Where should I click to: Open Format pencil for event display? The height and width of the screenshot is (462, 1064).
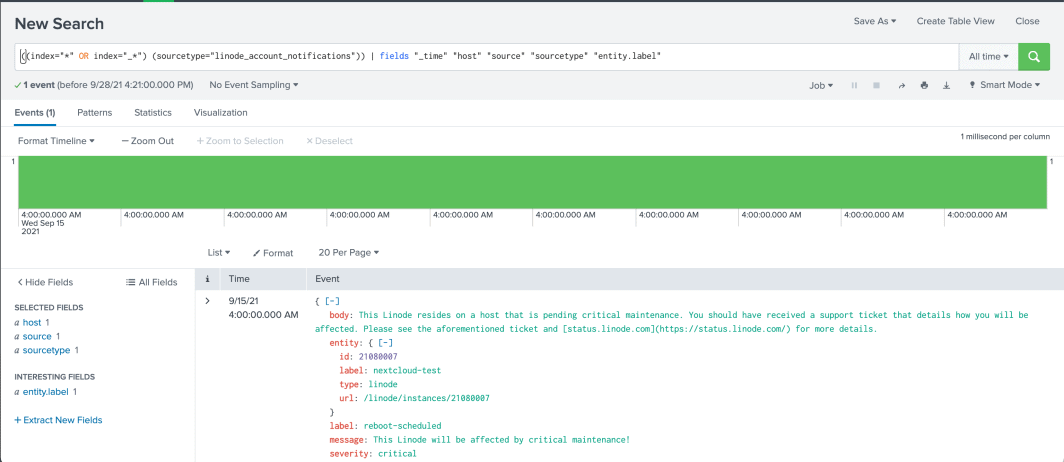tap(273, 253)
